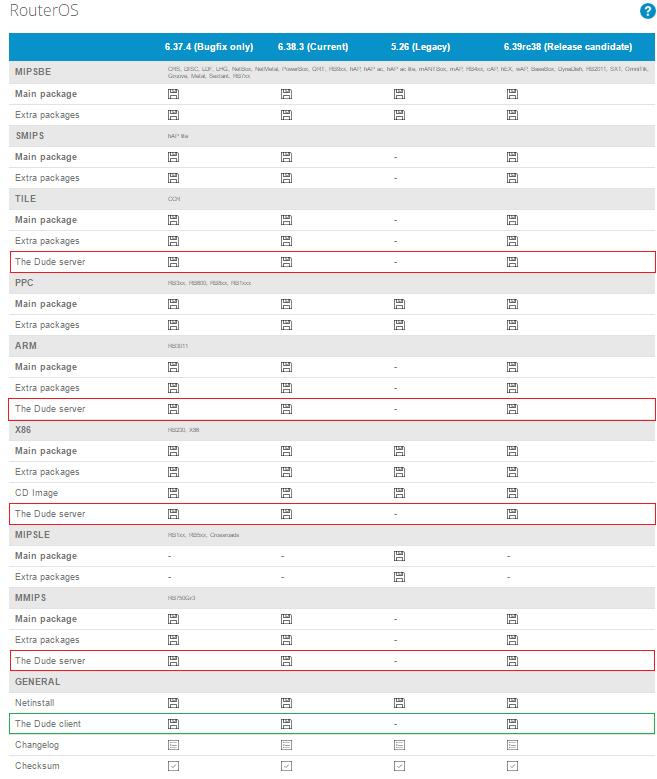Download SMIPS Main package for 6.39rc38

(512, 157)
